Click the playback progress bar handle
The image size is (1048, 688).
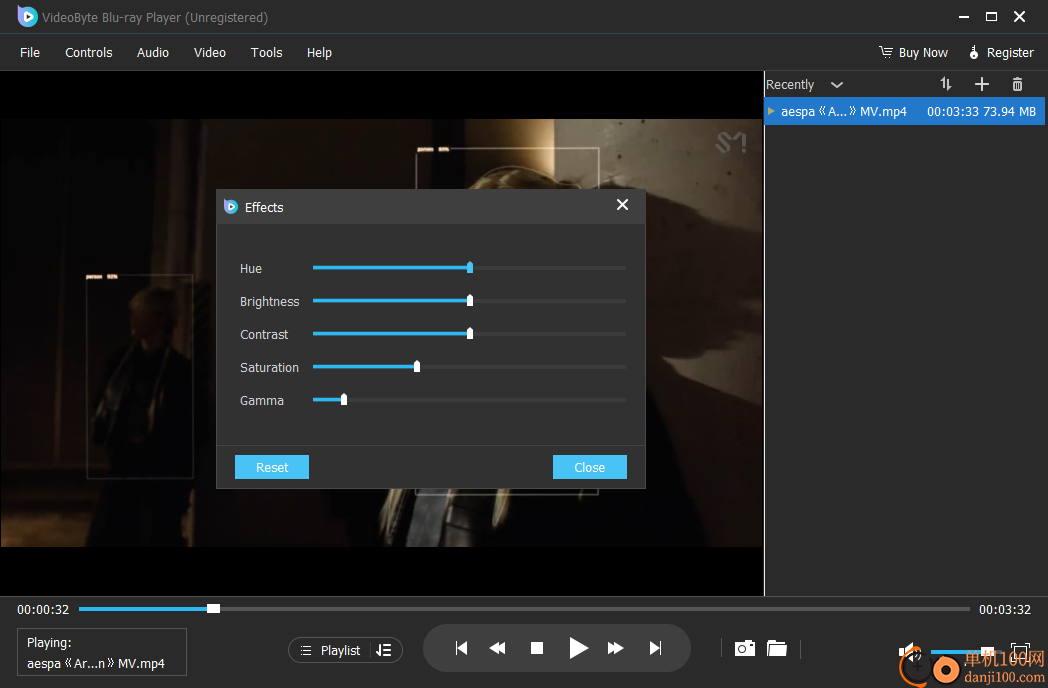[213, 608]
